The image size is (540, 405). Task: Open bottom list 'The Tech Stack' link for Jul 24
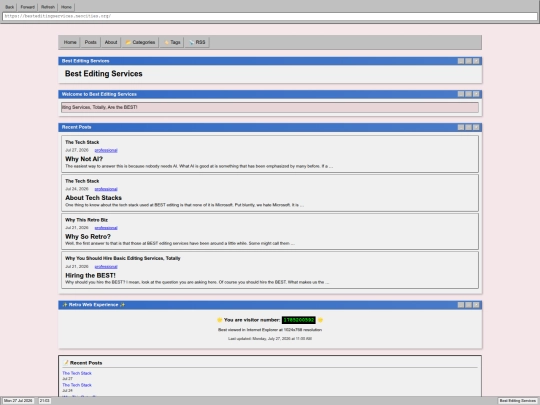77,385
